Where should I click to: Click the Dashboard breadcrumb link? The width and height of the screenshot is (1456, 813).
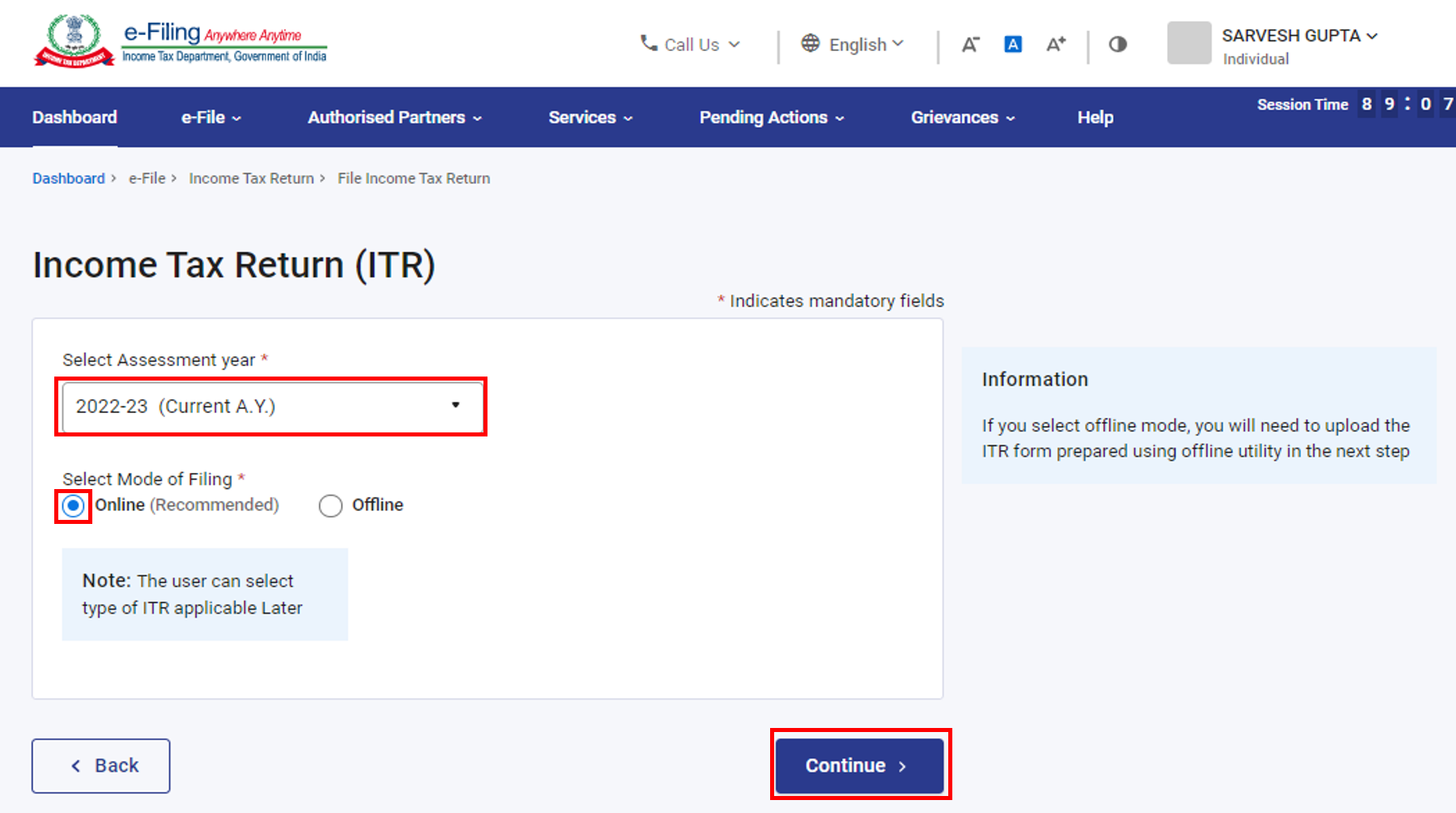[69, 178]
